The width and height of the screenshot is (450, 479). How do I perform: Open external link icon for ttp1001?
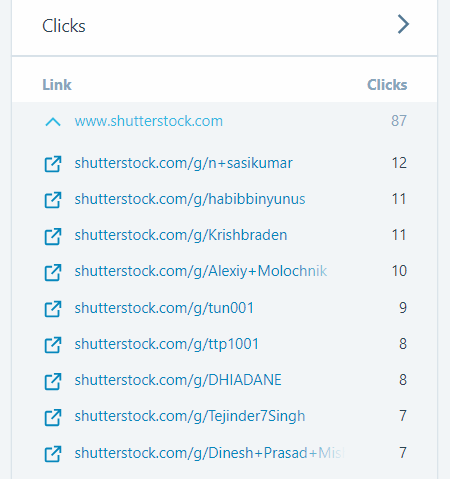click(x=53, y=345)
